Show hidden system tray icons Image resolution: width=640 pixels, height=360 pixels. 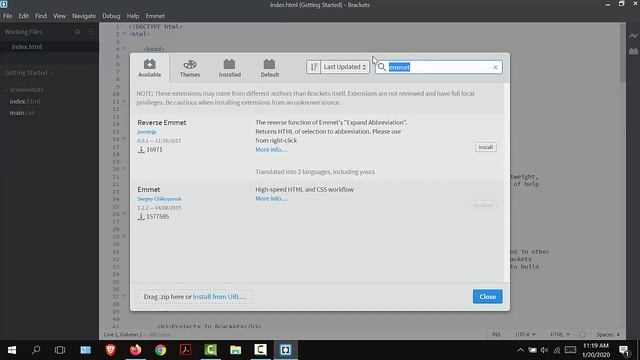click(520, 350)
